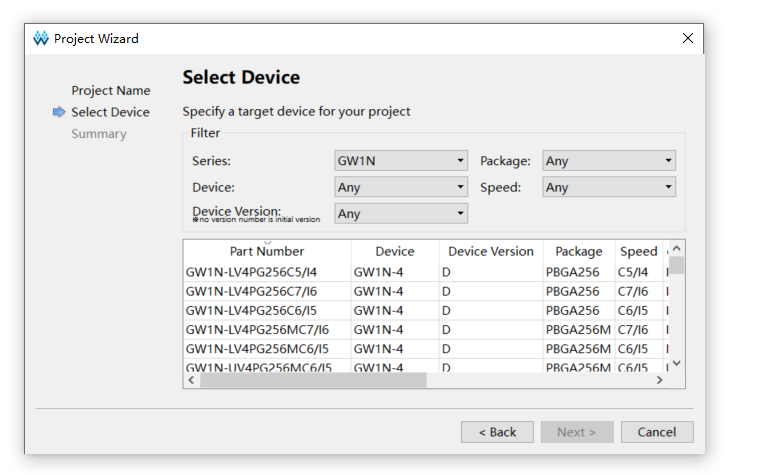
Task: Click the vertical scrollbar thumb
Action: pos(677,266)
